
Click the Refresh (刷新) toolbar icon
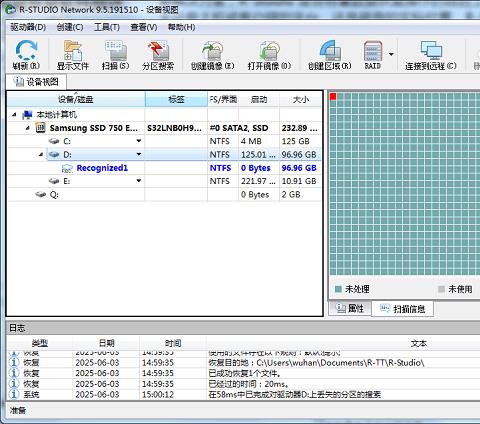coord(26,55)
